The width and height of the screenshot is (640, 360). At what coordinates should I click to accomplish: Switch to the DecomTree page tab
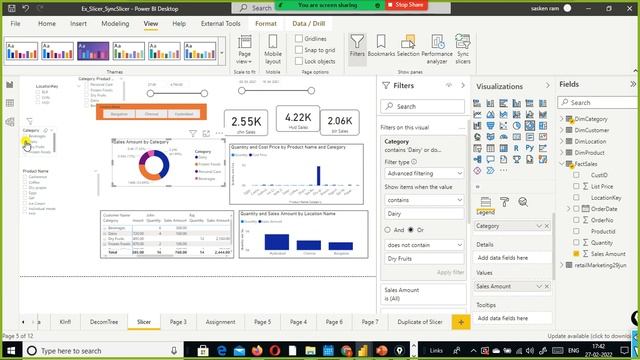point(104,322)
